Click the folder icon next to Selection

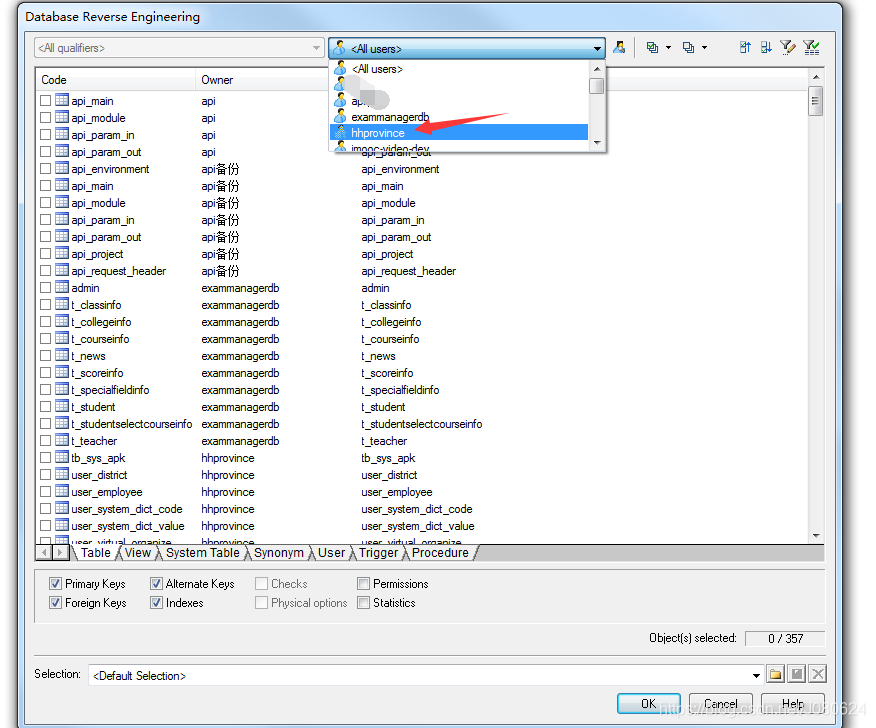pyautogui.click(x=775, y=674)
